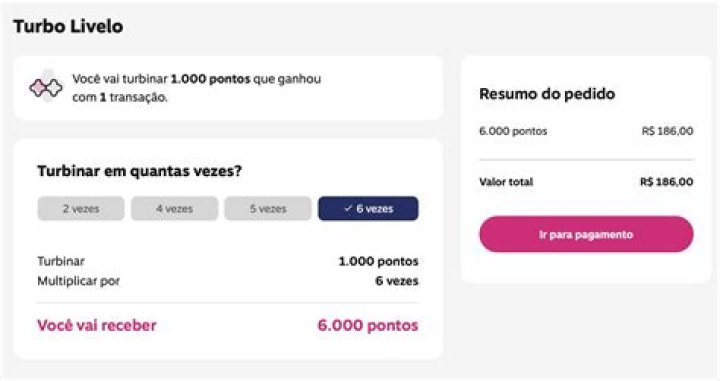Click the pink 6.000 pontos result total
The width and height of the screenshot is (720, 381).
[368, 325]
